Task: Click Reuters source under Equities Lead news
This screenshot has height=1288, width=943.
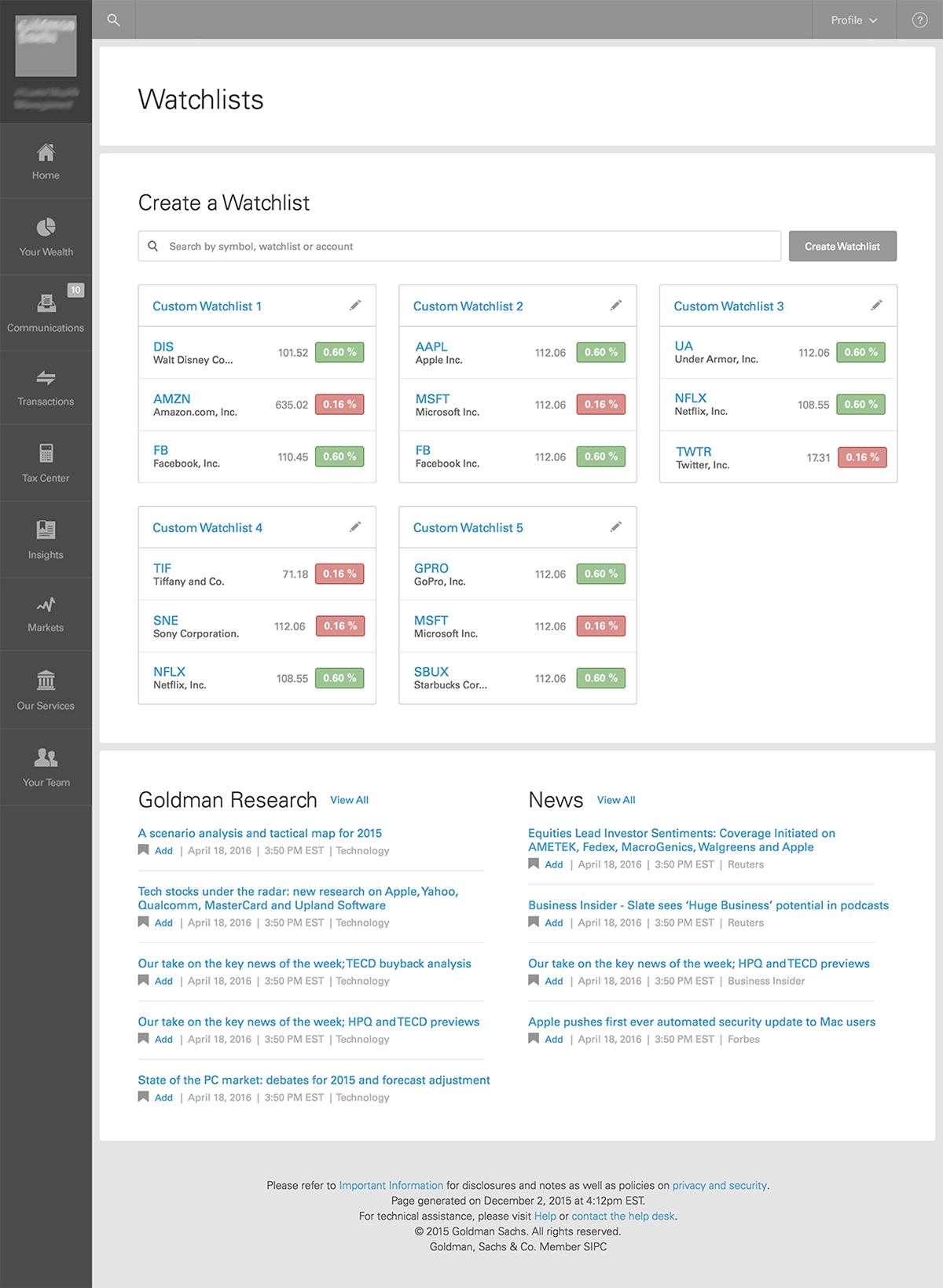Action: click(746, 864)
